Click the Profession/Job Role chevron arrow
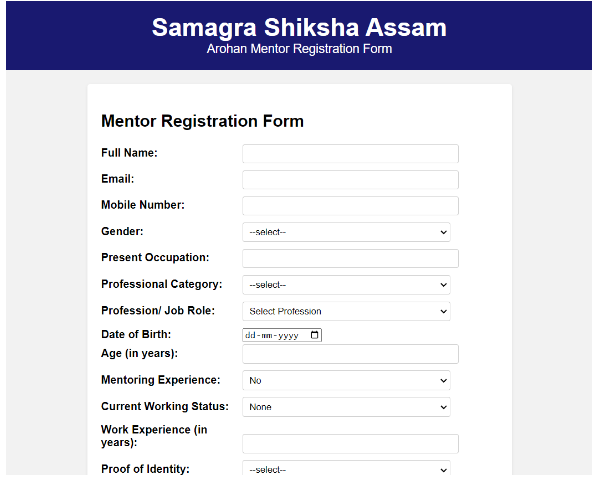The image size is (592, 483). (x=444, y=312)
